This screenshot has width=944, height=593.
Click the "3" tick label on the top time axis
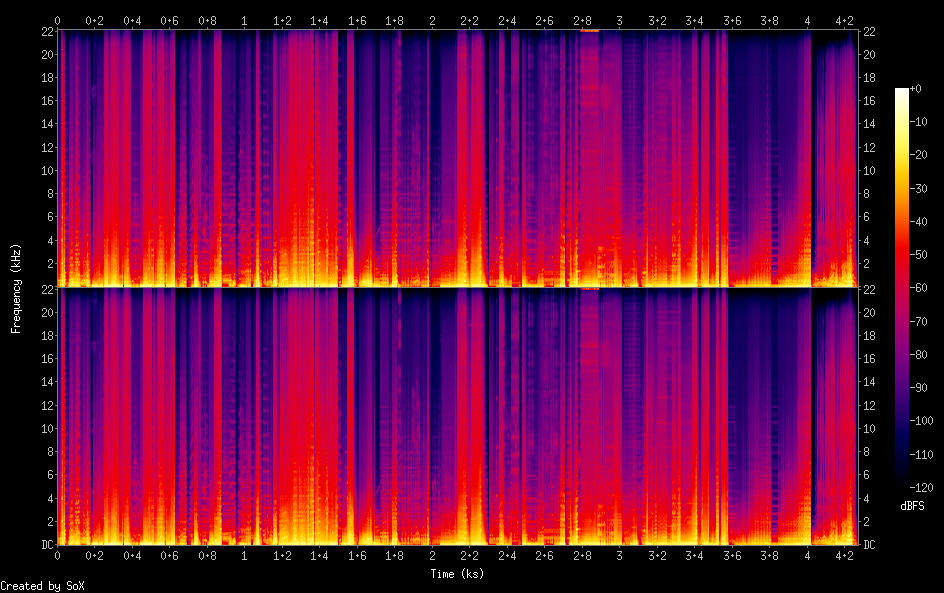coord(620,20)
